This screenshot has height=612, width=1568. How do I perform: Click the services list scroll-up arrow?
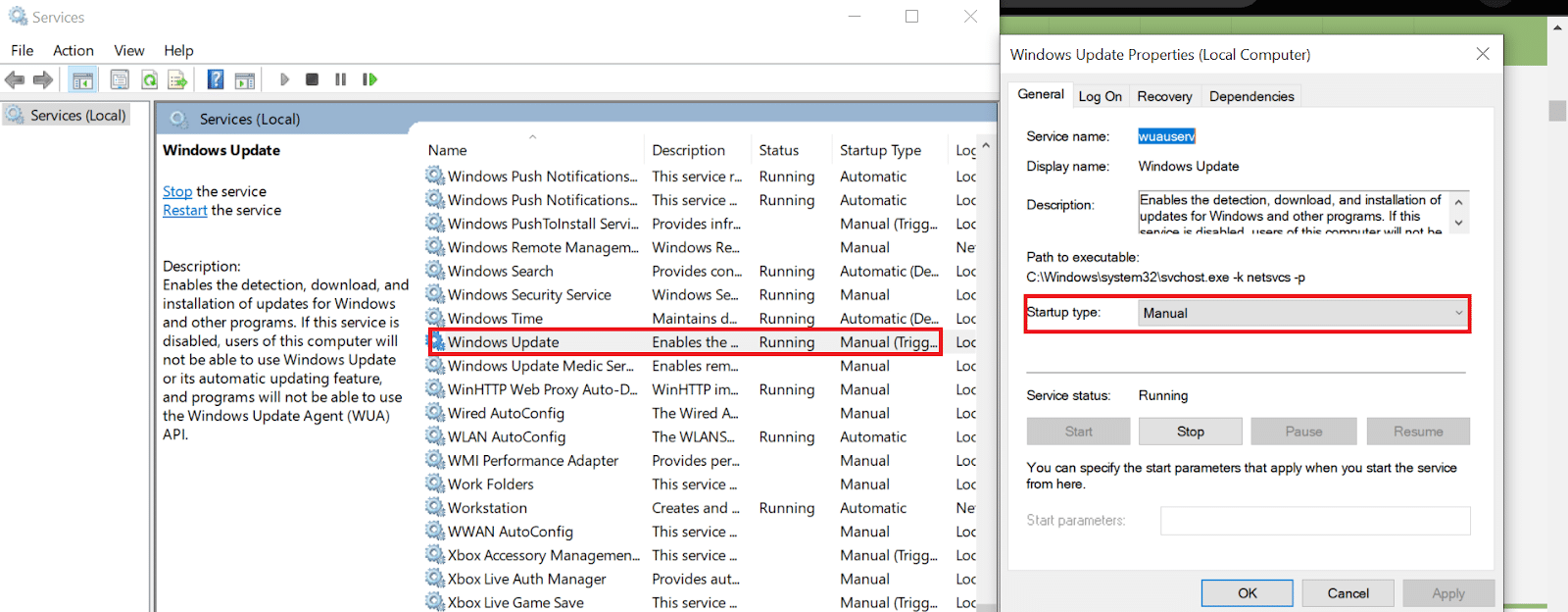[986, 146]
